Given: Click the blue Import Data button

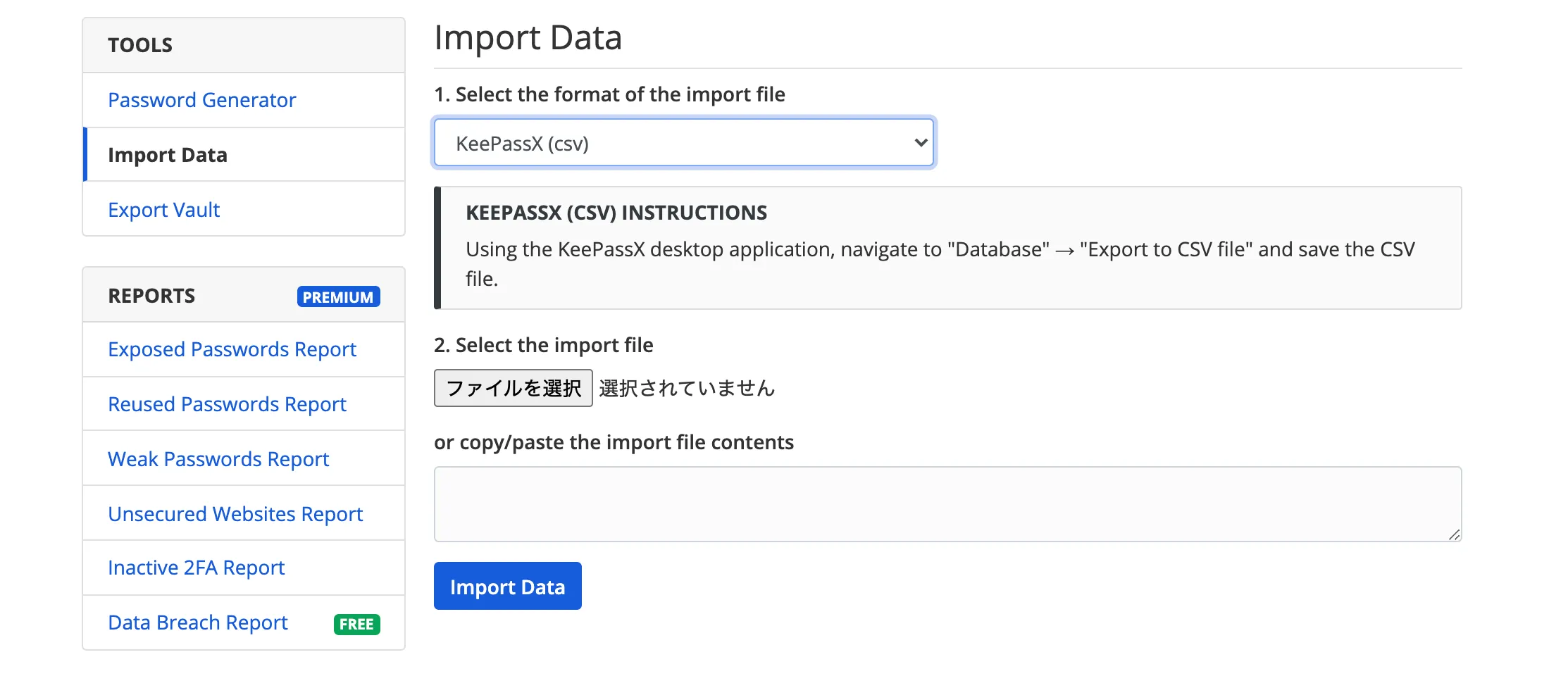Looking at the screenshot, I should [507, 586].
